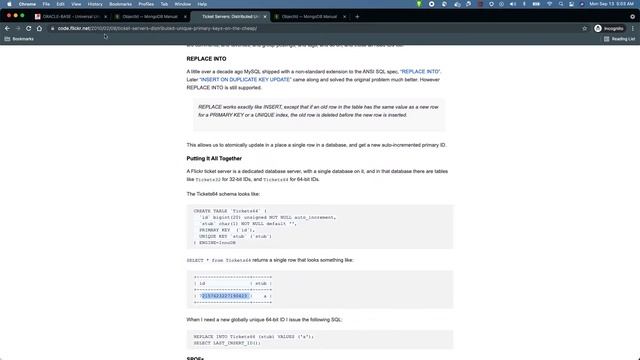Close the last MongoDB Manual tab

tap(344, 17)
